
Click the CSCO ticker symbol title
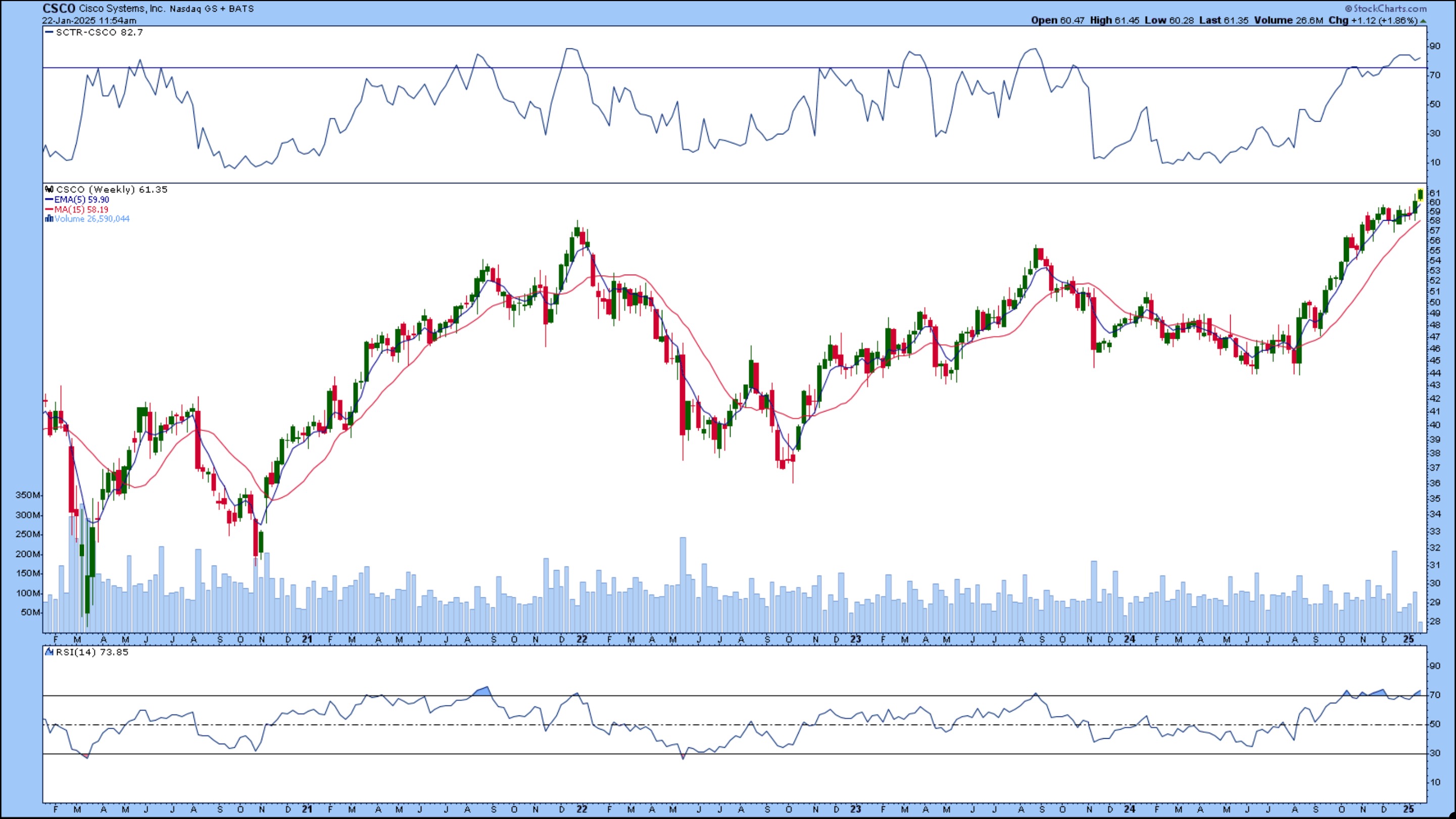coord(59,9)
